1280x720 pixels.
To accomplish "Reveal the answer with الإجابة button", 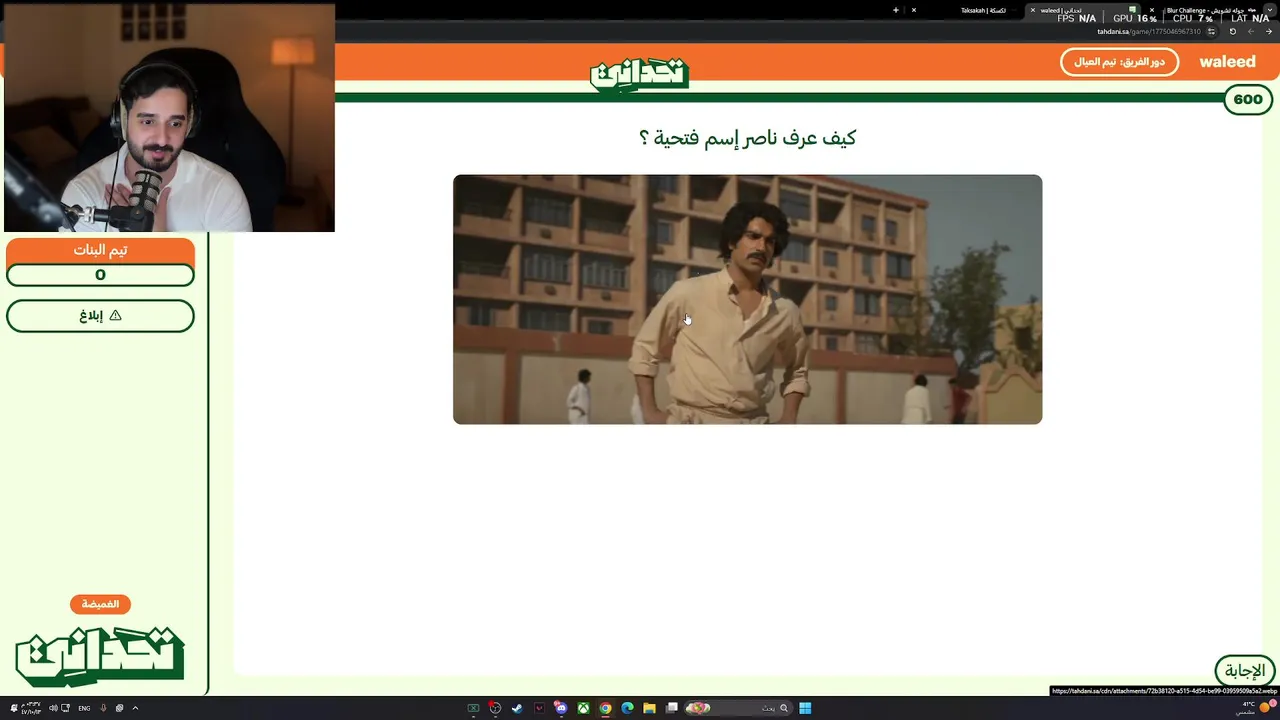I will pos(1245,670).
